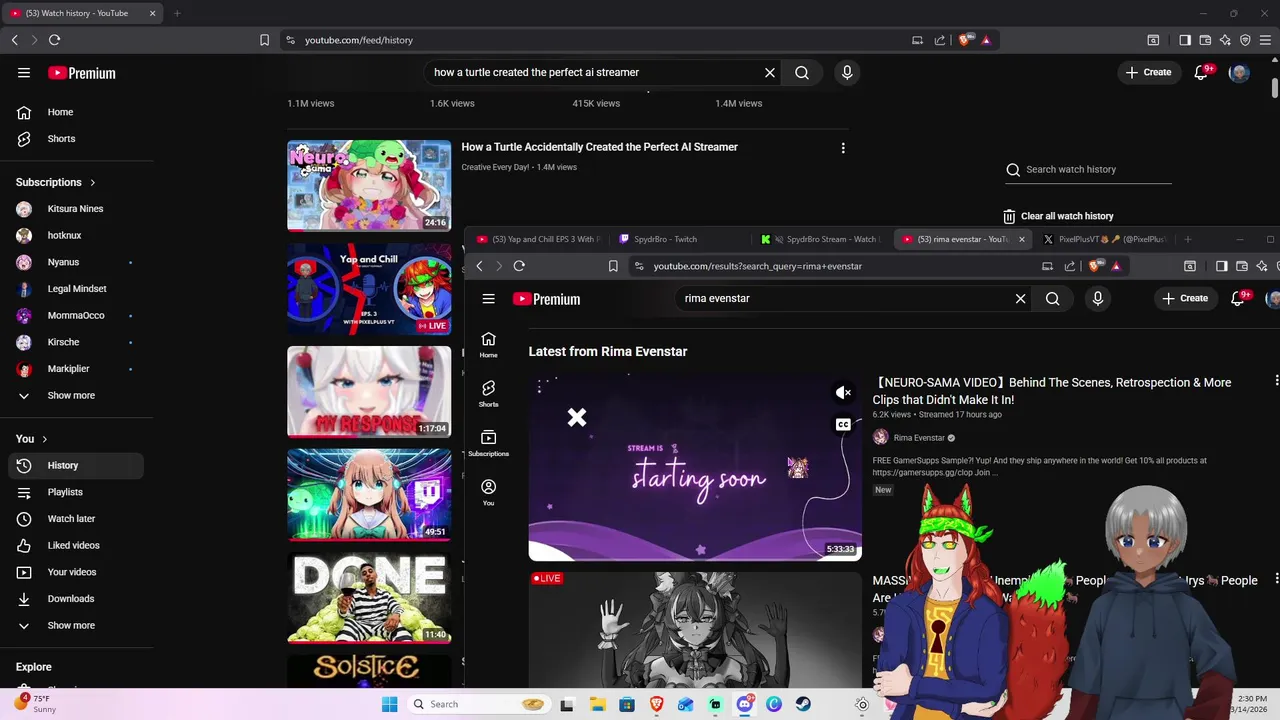Screen dimensions: 1280x720
Task: Switch to the PixelPlusVT X tab
Action: (1104, 239)
